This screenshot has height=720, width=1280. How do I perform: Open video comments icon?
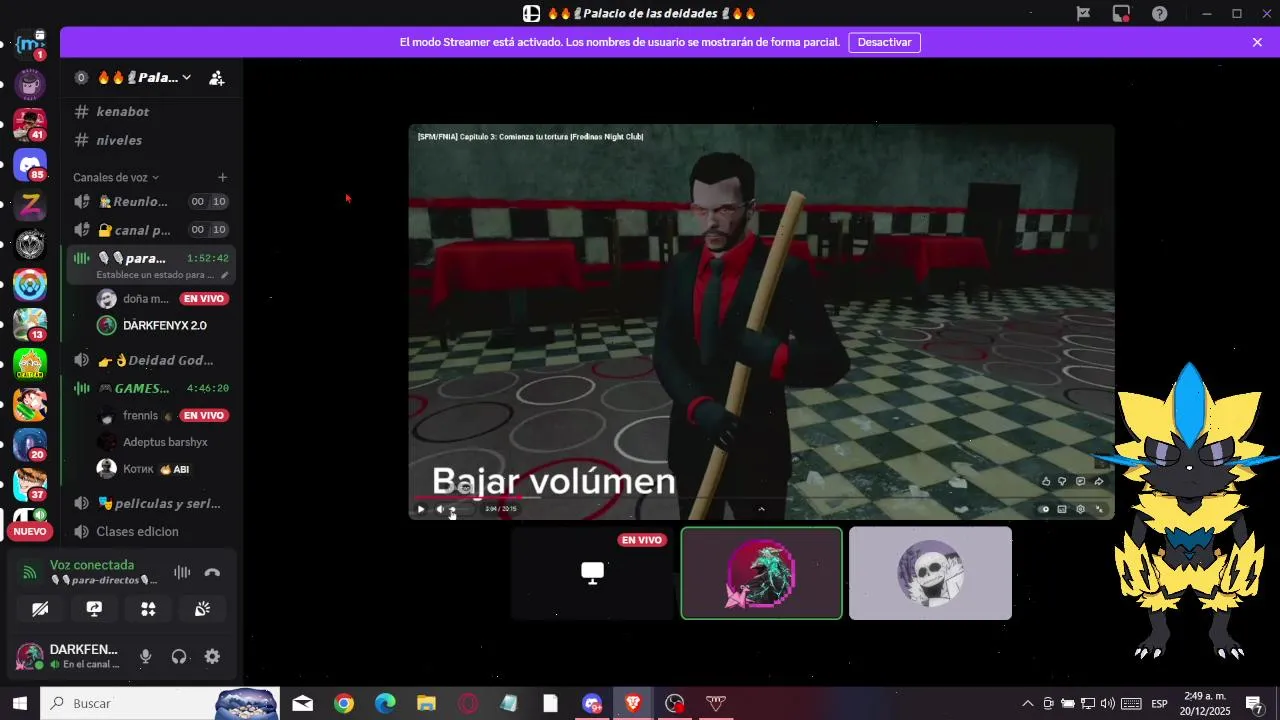tap(1081, 481)
